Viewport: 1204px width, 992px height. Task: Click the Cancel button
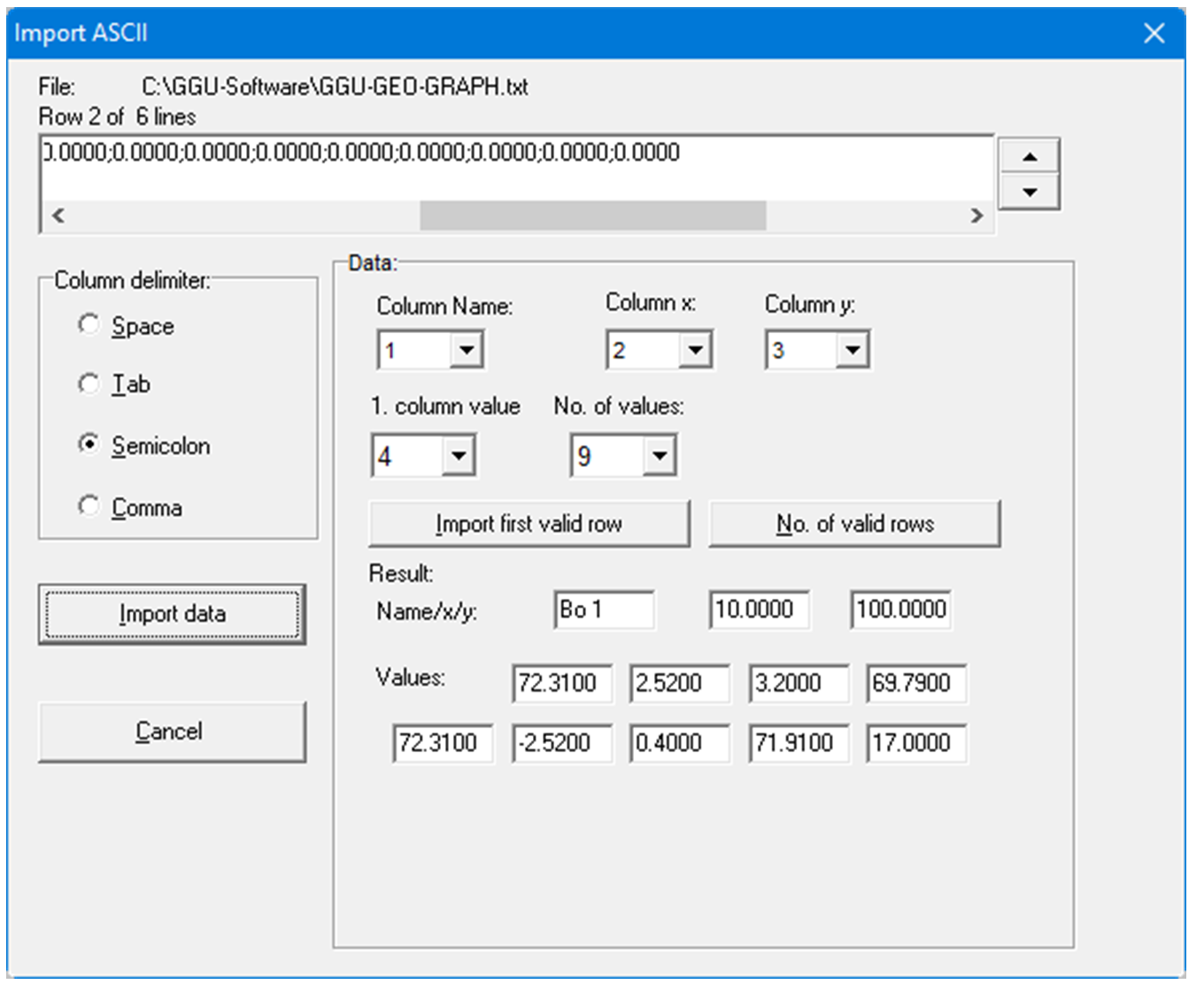[172, 730]
